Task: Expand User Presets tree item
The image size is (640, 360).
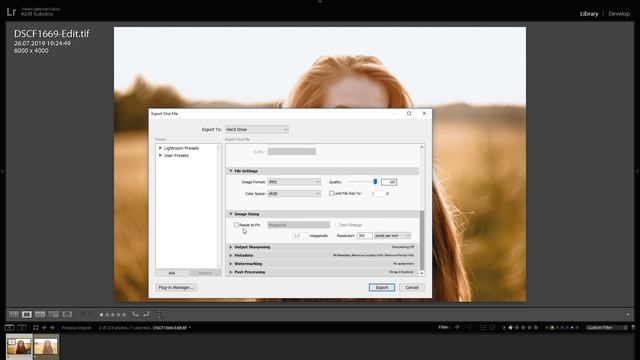Action: point(160,156)
